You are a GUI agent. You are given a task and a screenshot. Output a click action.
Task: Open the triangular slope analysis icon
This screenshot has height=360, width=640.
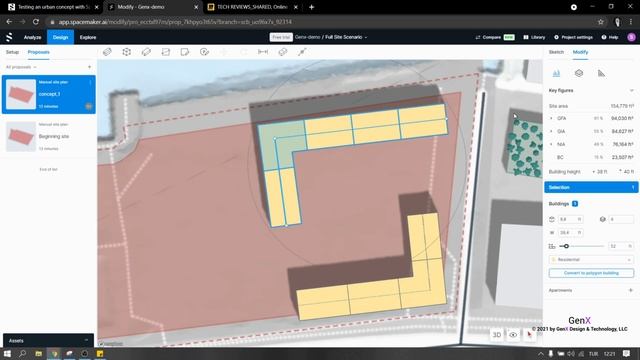pos(601,73)
